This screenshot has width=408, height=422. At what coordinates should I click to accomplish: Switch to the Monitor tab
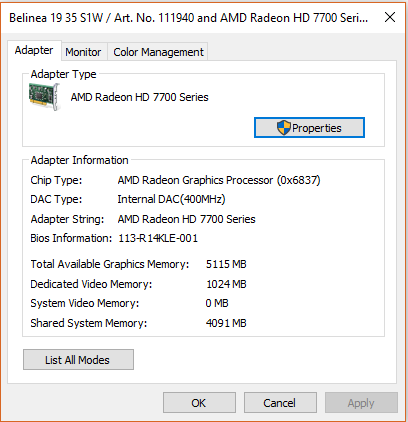tap(83, 52)
